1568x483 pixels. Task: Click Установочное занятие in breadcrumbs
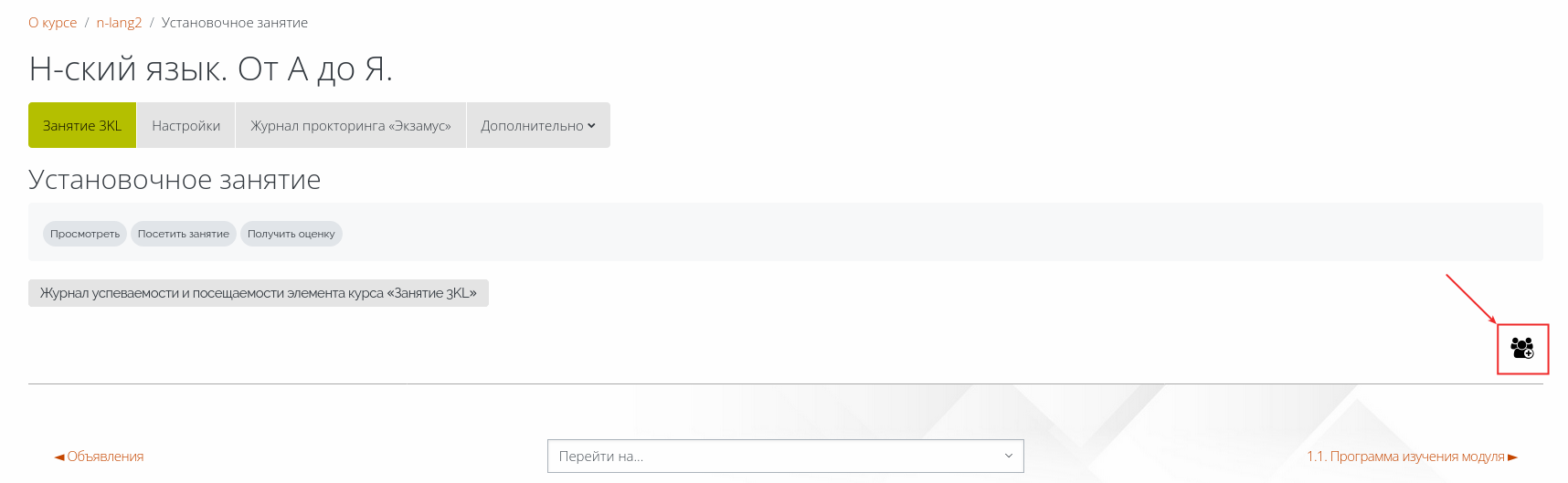(x=235, y=23)
